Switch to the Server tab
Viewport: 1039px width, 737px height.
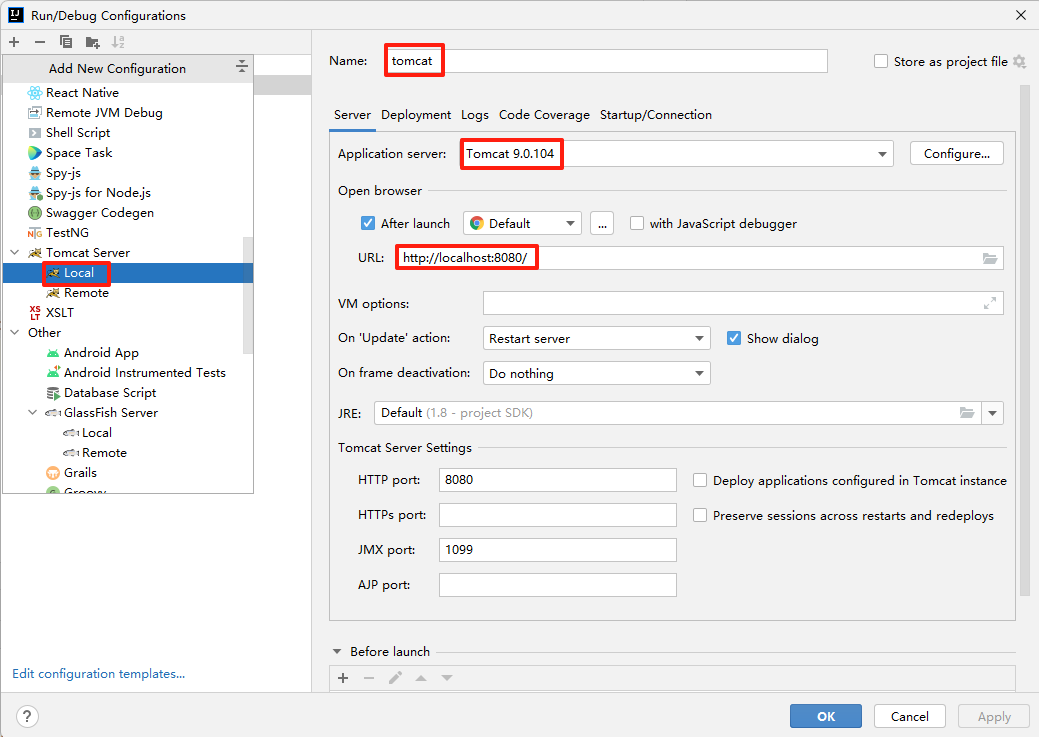352,115
